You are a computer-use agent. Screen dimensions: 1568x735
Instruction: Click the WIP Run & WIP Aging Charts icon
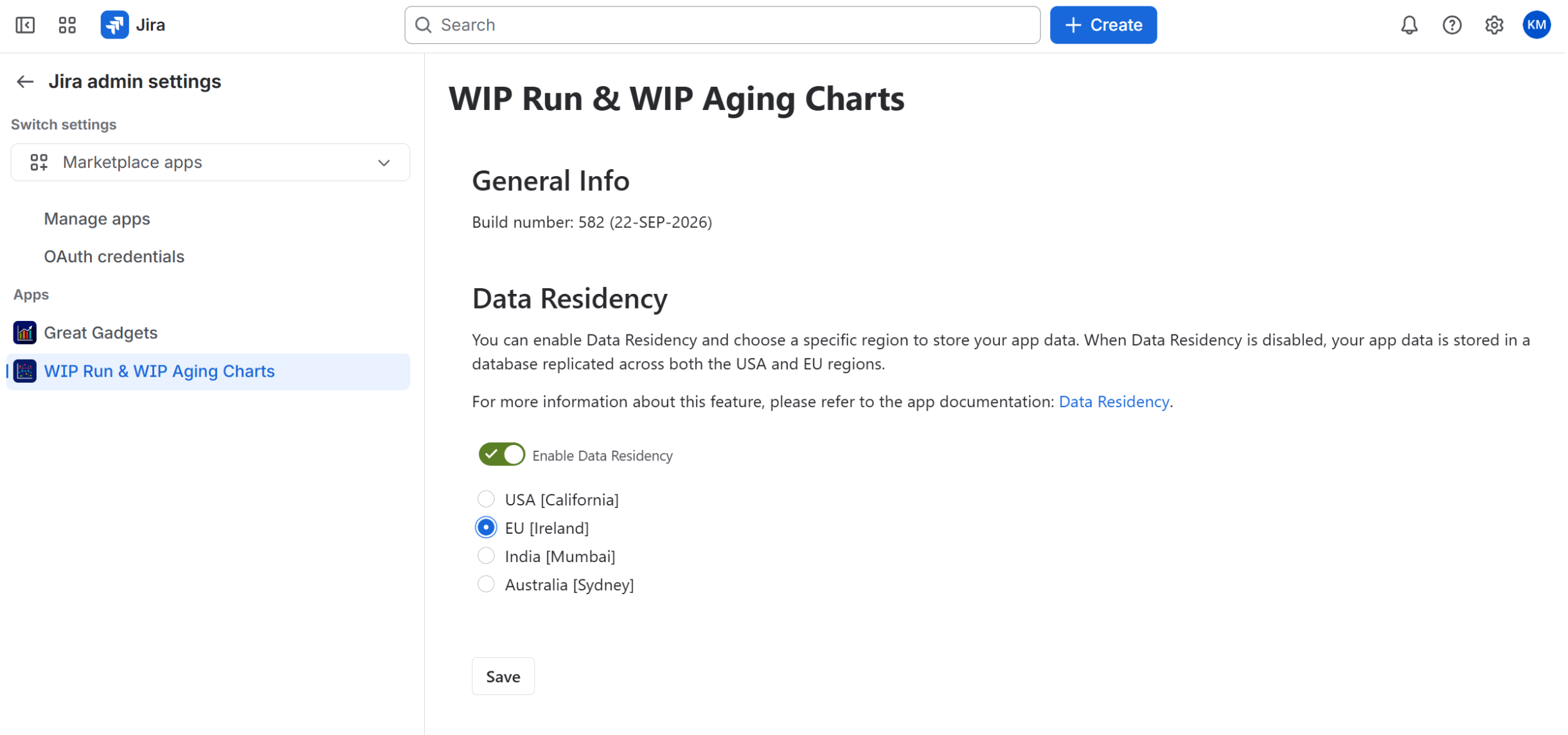25,371
